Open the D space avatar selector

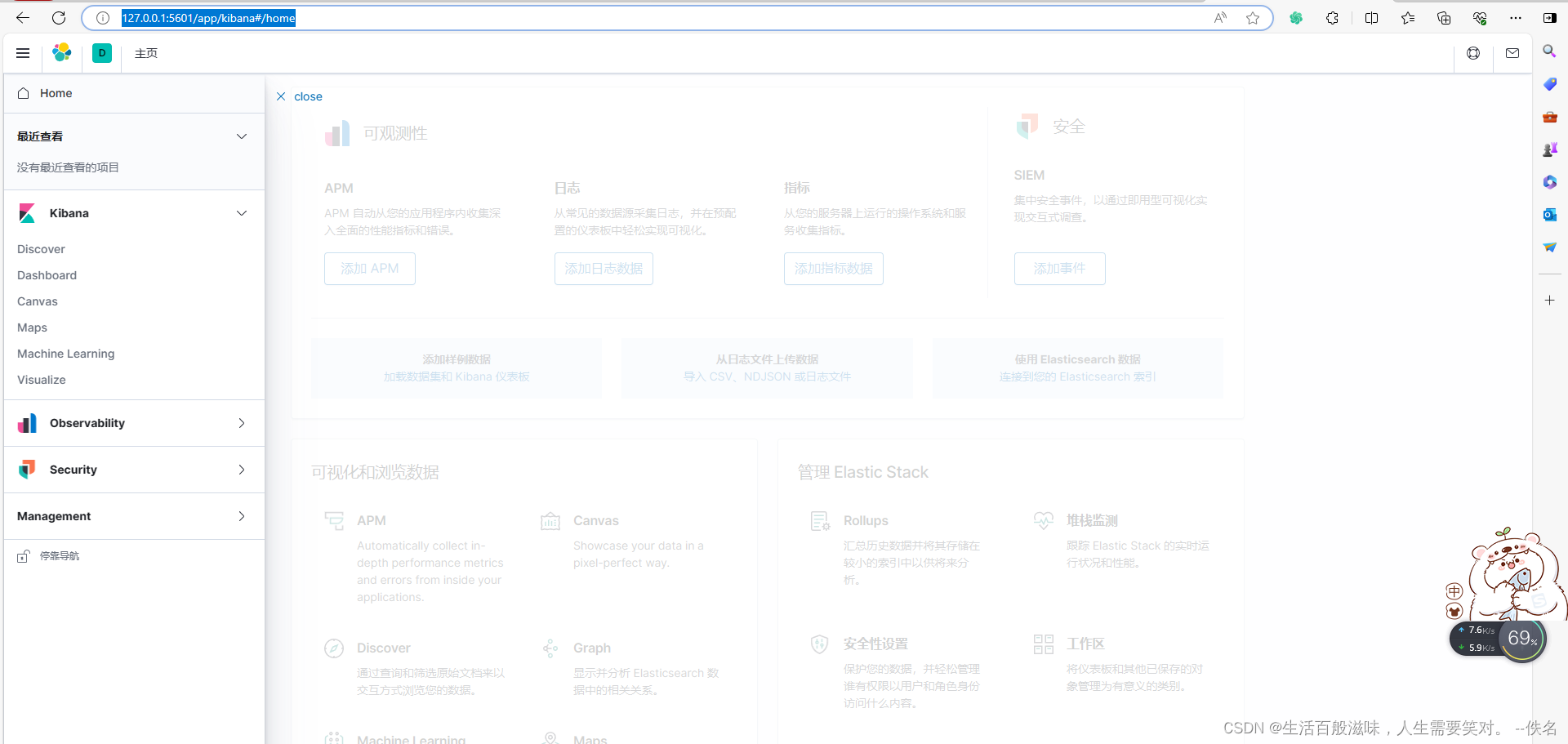point(102,53)
